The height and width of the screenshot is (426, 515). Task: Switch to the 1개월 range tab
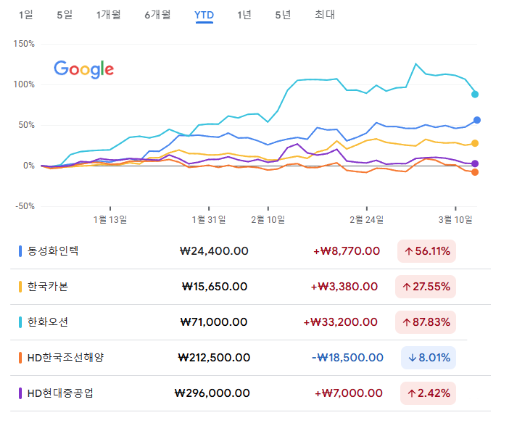(108, 15)
